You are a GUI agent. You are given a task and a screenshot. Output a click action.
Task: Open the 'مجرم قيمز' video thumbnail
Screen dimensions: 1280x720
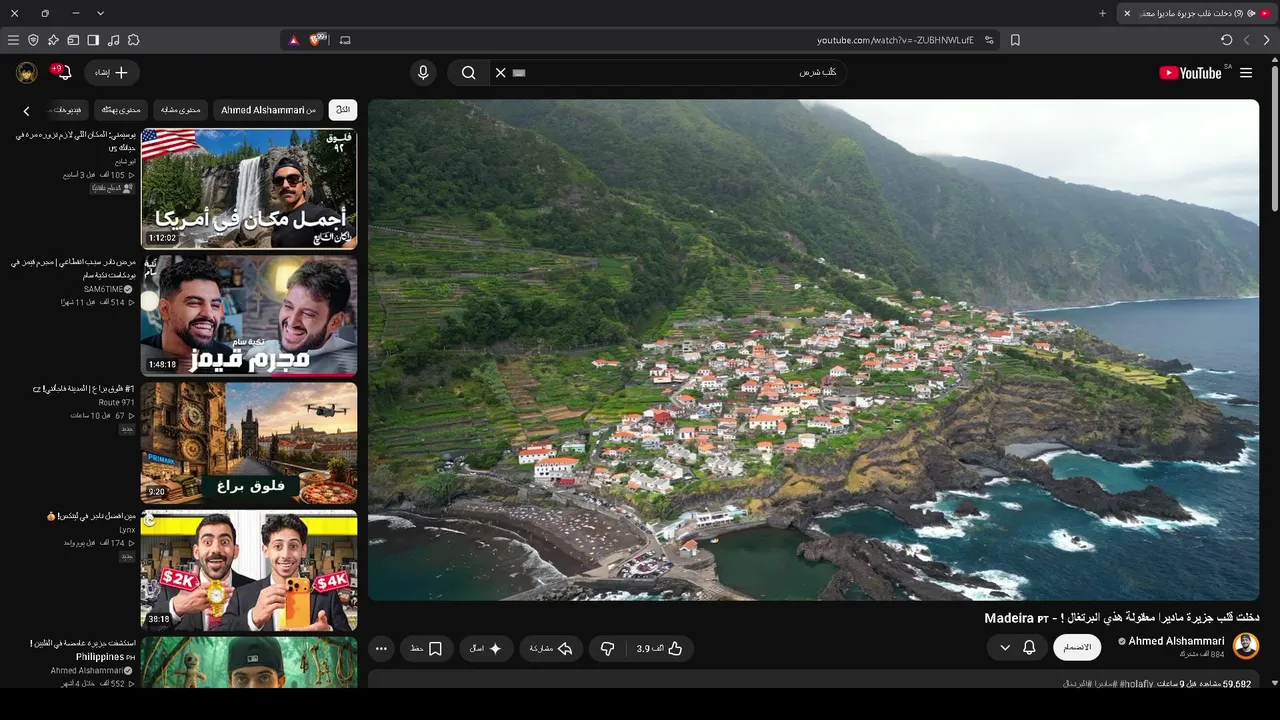[249, 316]
